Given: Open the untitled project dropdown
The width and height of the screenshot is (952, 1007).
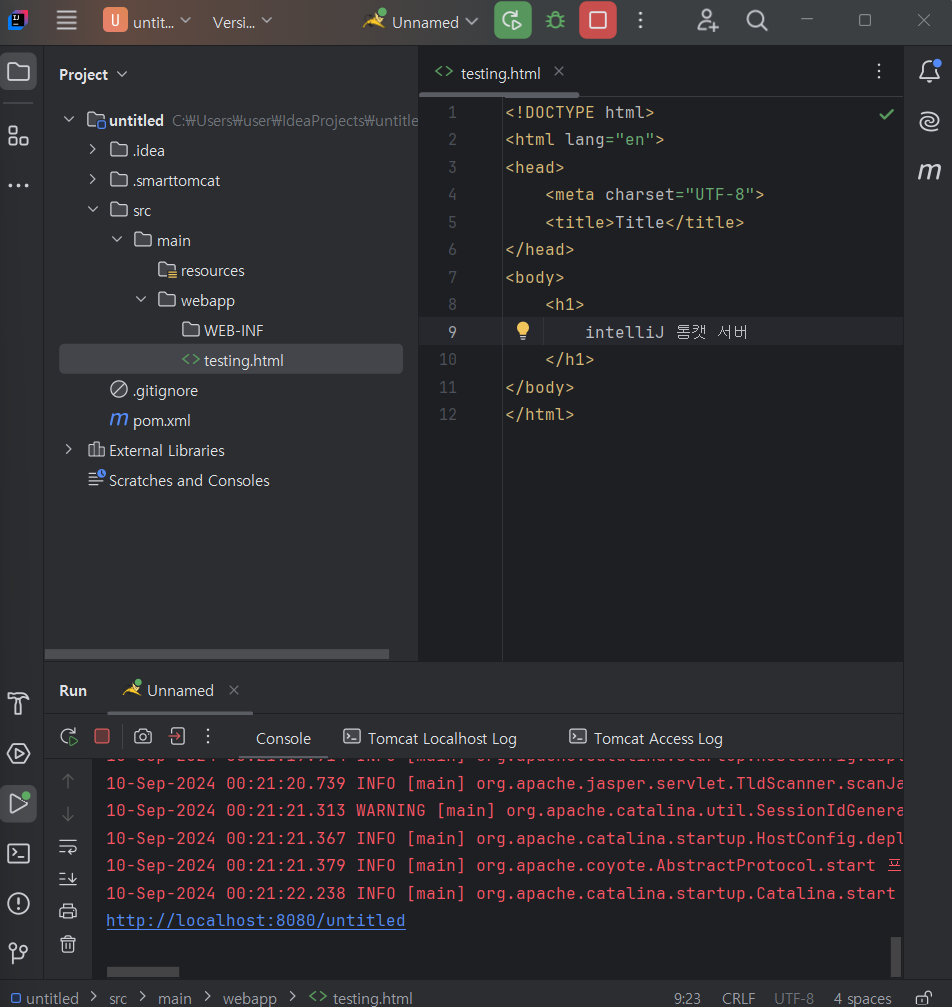Looking at the screenshot, I should coord(147,21).
